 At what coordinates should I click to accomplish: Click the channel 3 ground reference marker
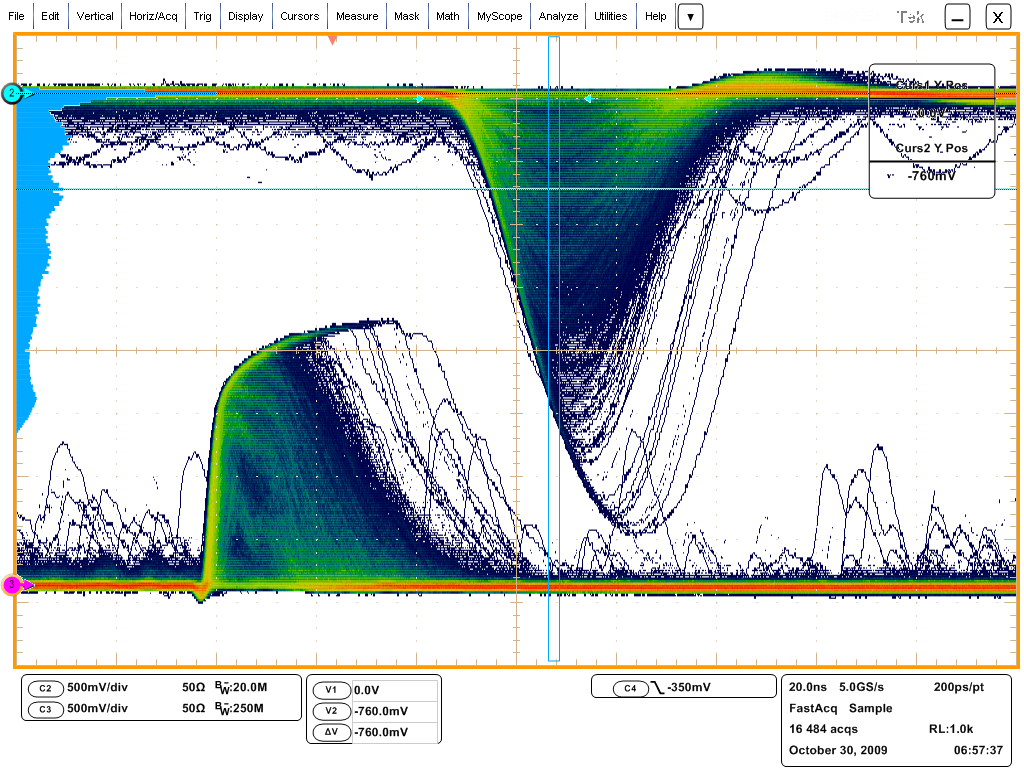tap(12, 585)
